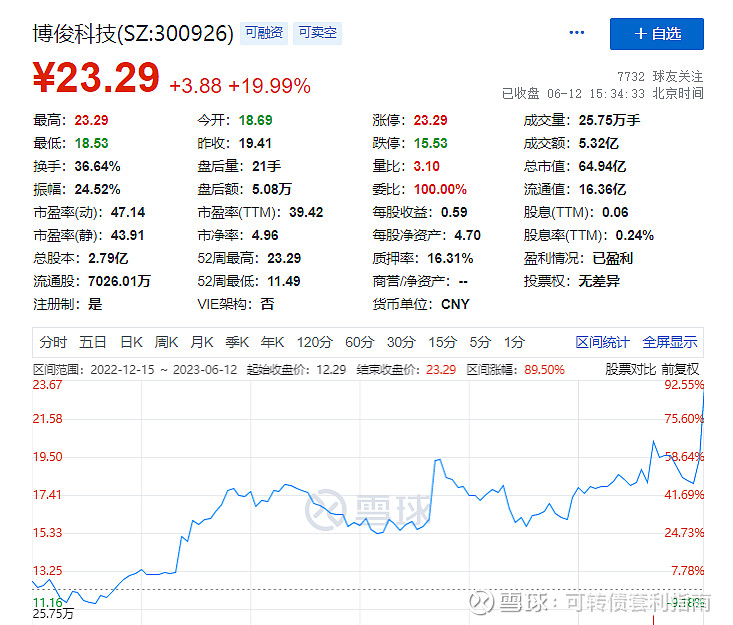Screen dimensions: 733x625
Task: Click the 最低 value 18.53
Action: pos(91,143)
